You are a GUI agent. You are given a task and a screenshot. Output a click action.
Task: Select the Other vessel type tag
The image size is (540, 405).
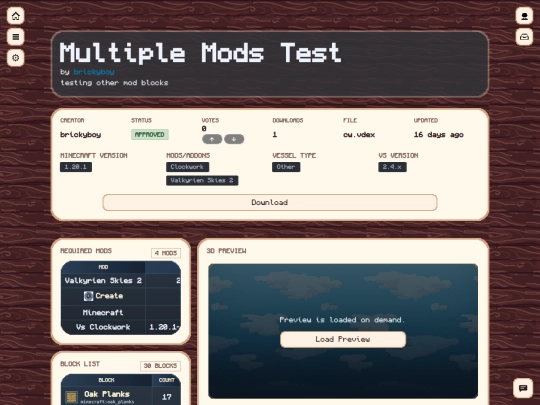[286, 167]
